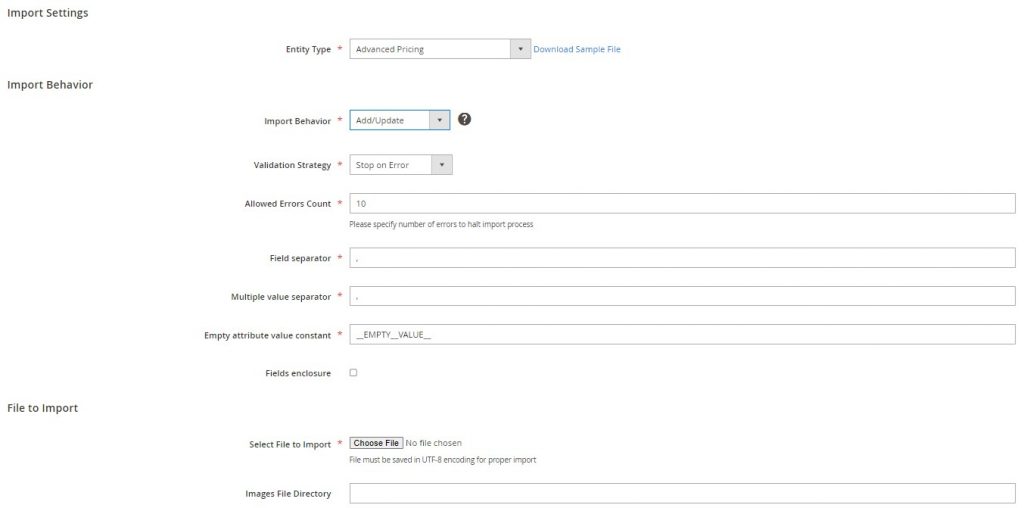This screenshot has width=1024, height=508.
Task: Click into the Field separator input
Action: point(682,258)
